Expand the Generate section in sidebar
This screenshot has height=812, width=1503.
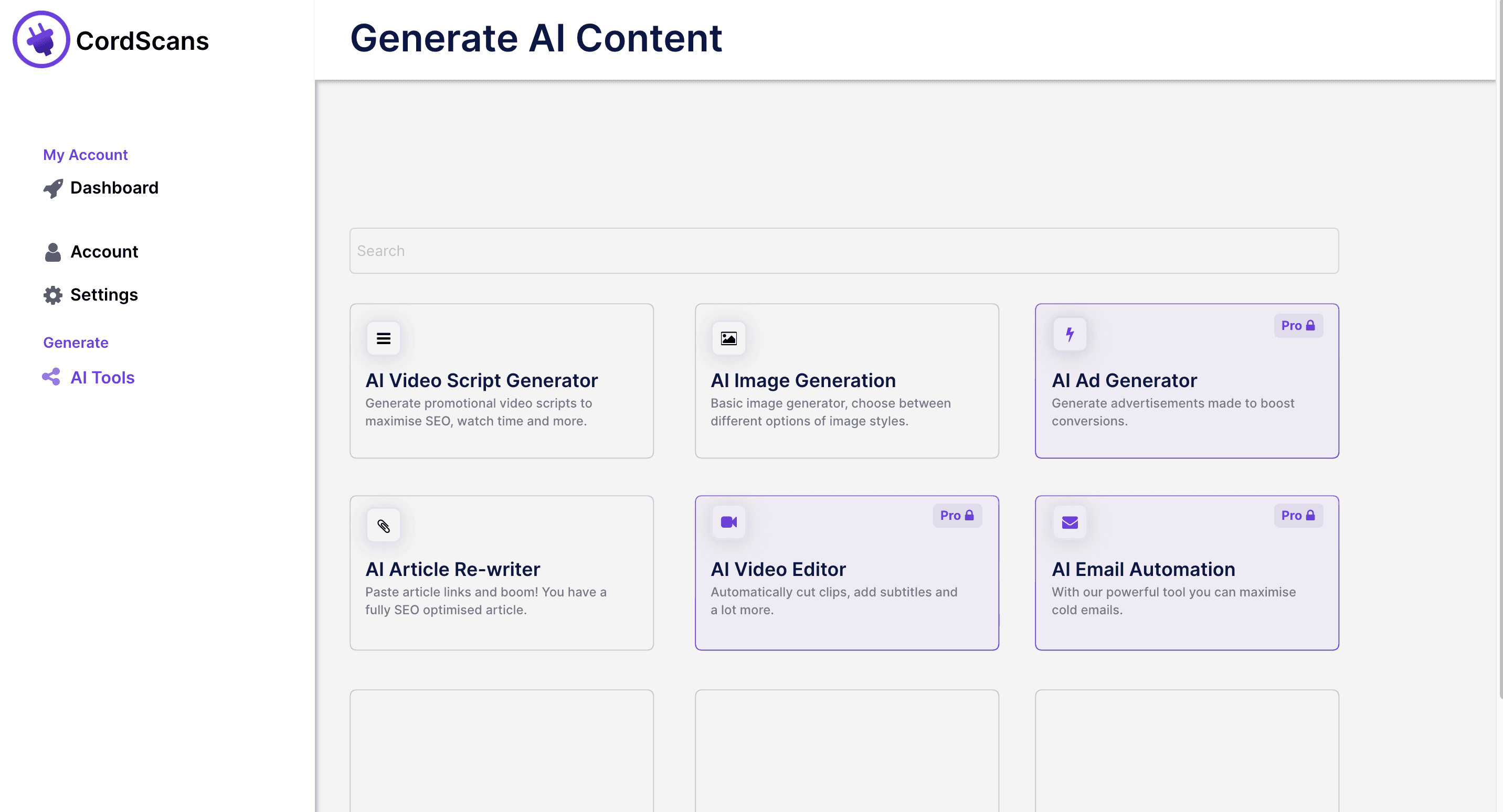[76, 342]
